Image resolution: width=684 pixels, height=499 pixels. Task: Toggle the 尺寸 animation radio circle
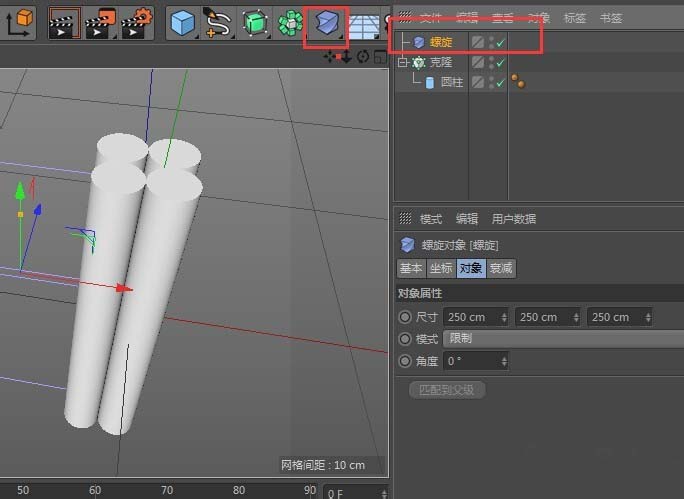click(405, 317)
